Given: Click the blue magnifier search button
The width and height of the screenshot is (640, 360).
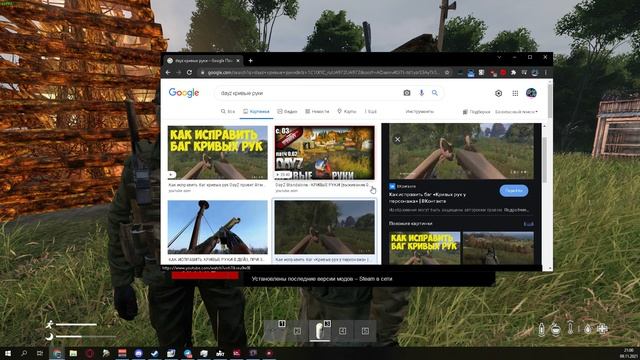Looking at the screenshot, I should click(x=435, y=93).
